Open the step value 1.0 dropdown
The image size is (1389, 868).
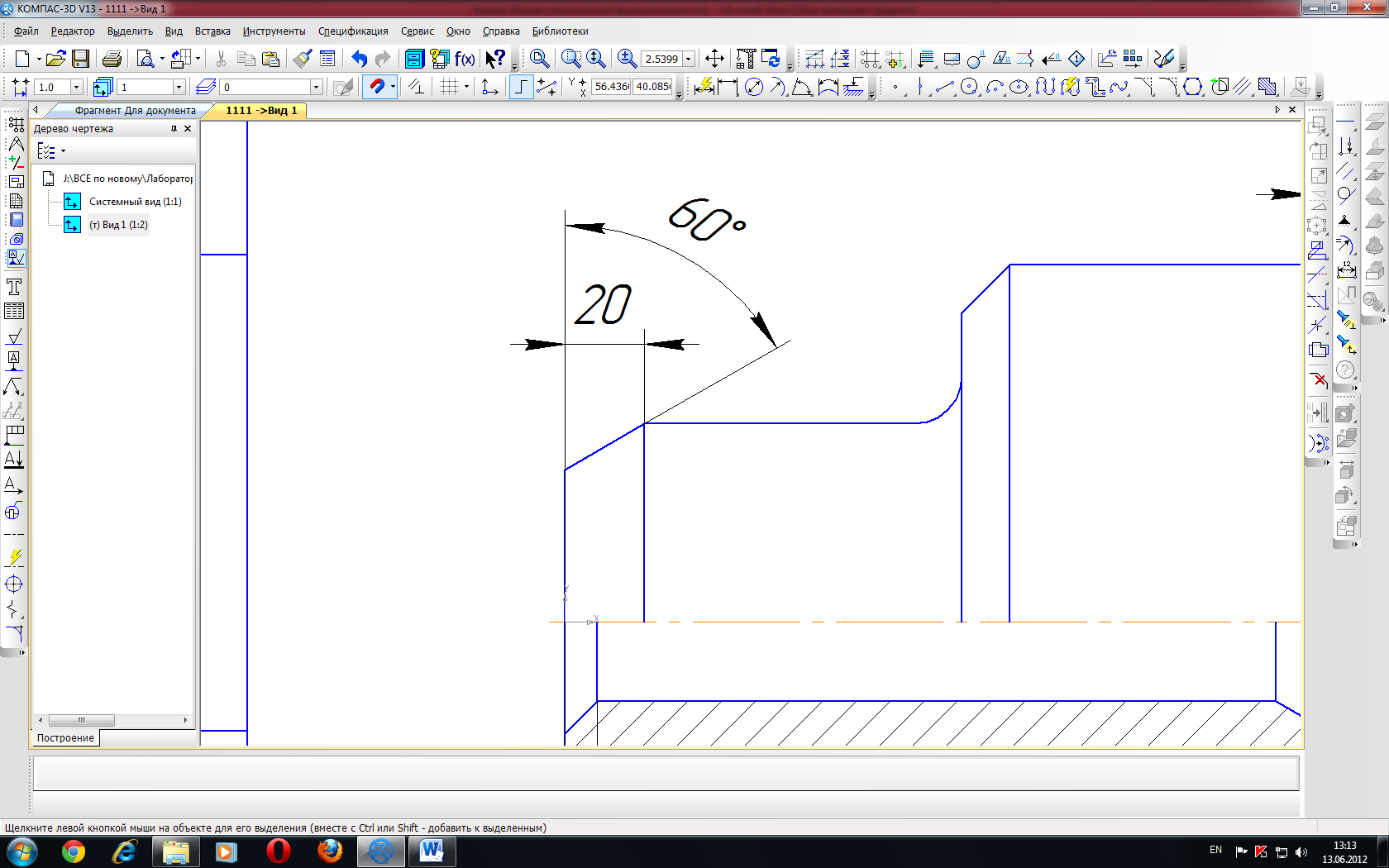(x=76, y=87)
